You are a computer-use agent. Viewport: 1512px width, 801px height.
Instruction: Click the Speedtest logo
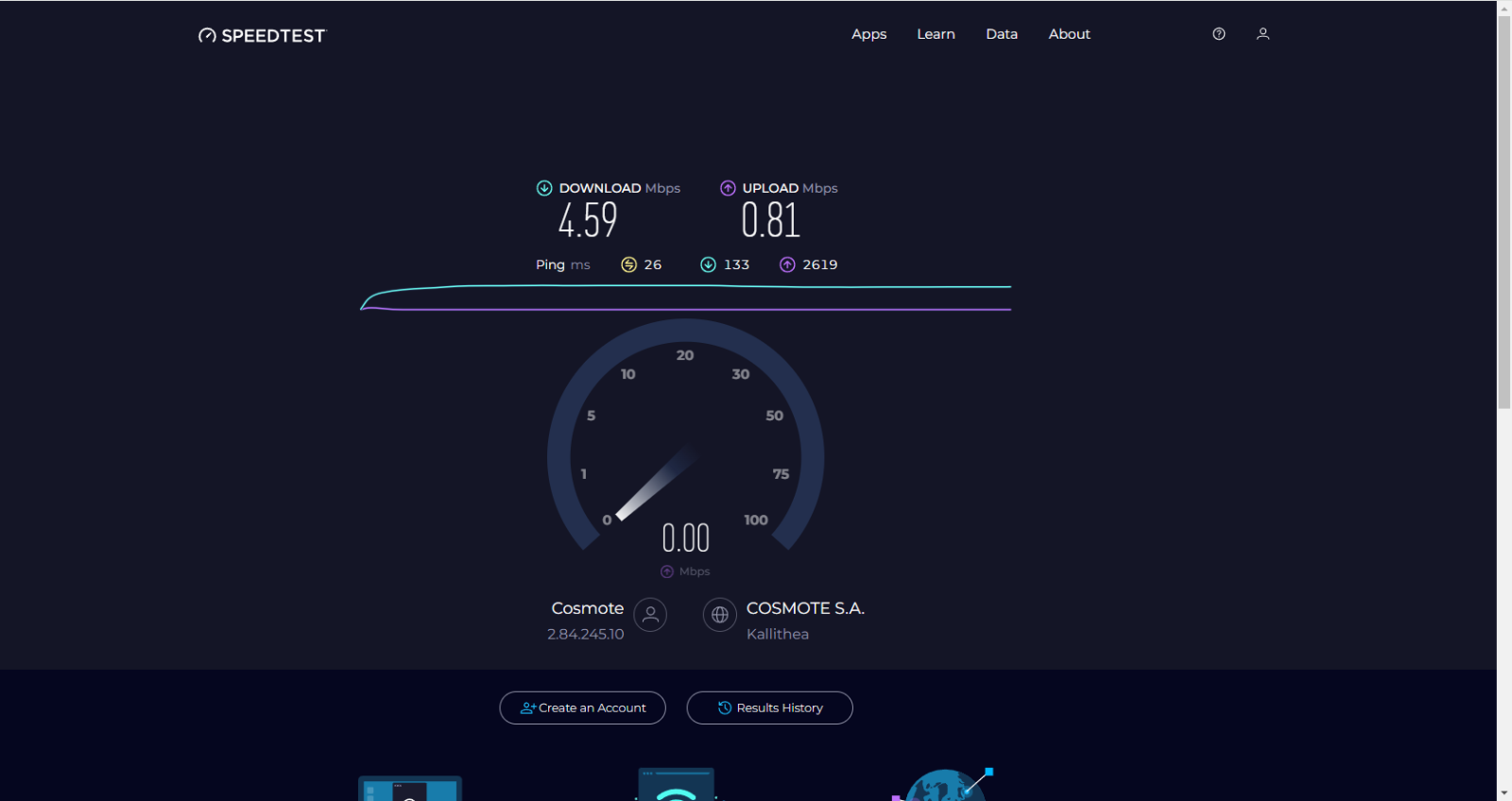point(262,35)
